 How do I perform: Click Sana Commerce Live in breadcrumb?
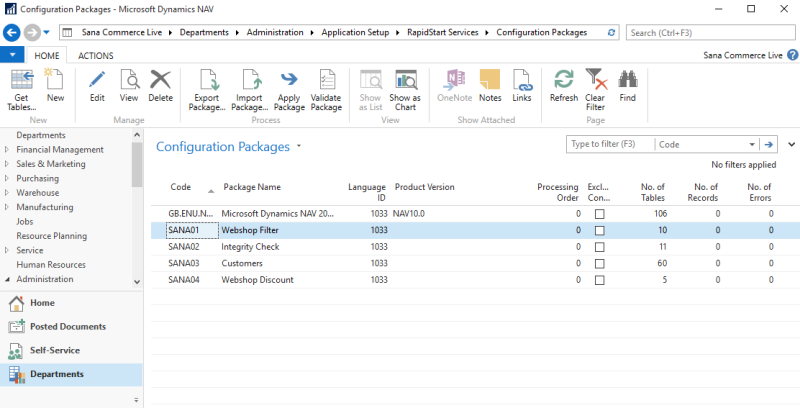pyautogui.click(x=121, y=33)
